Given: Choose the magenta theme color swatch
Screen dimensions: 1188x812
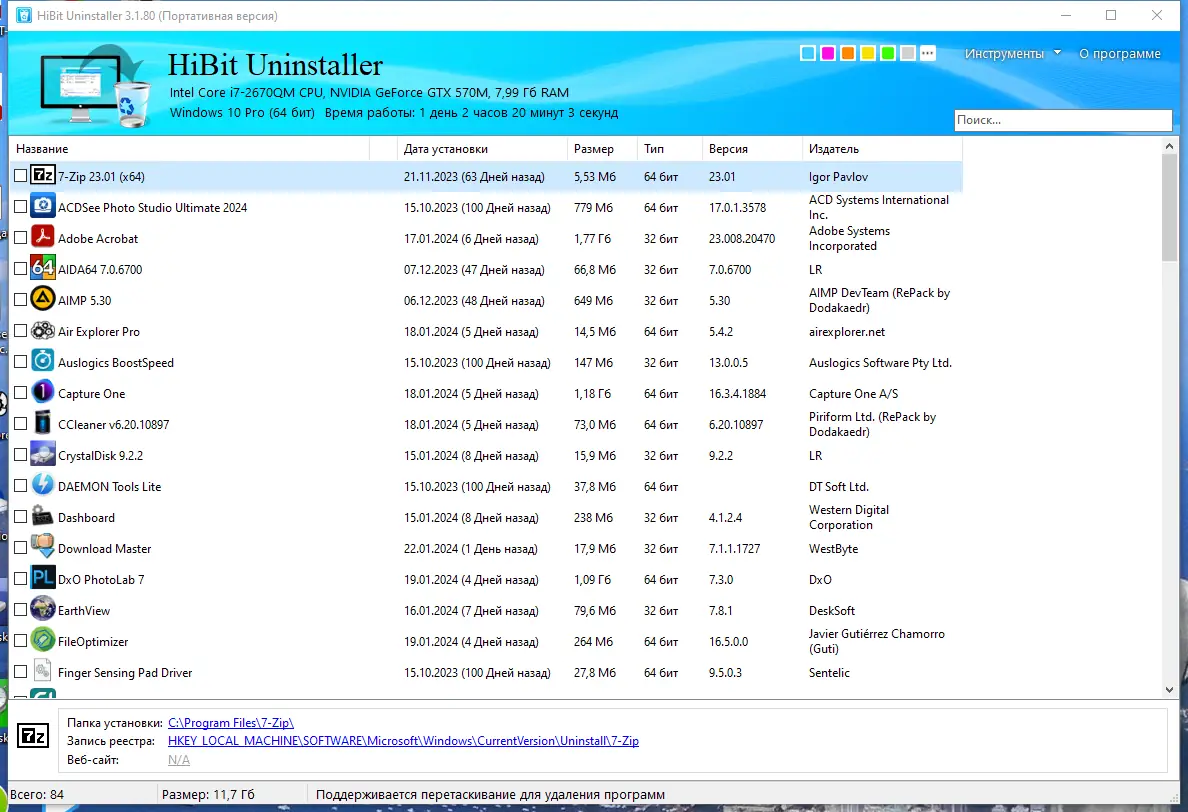Looking at the screenshot, I should pyautogui.click(x=828, y=53).
